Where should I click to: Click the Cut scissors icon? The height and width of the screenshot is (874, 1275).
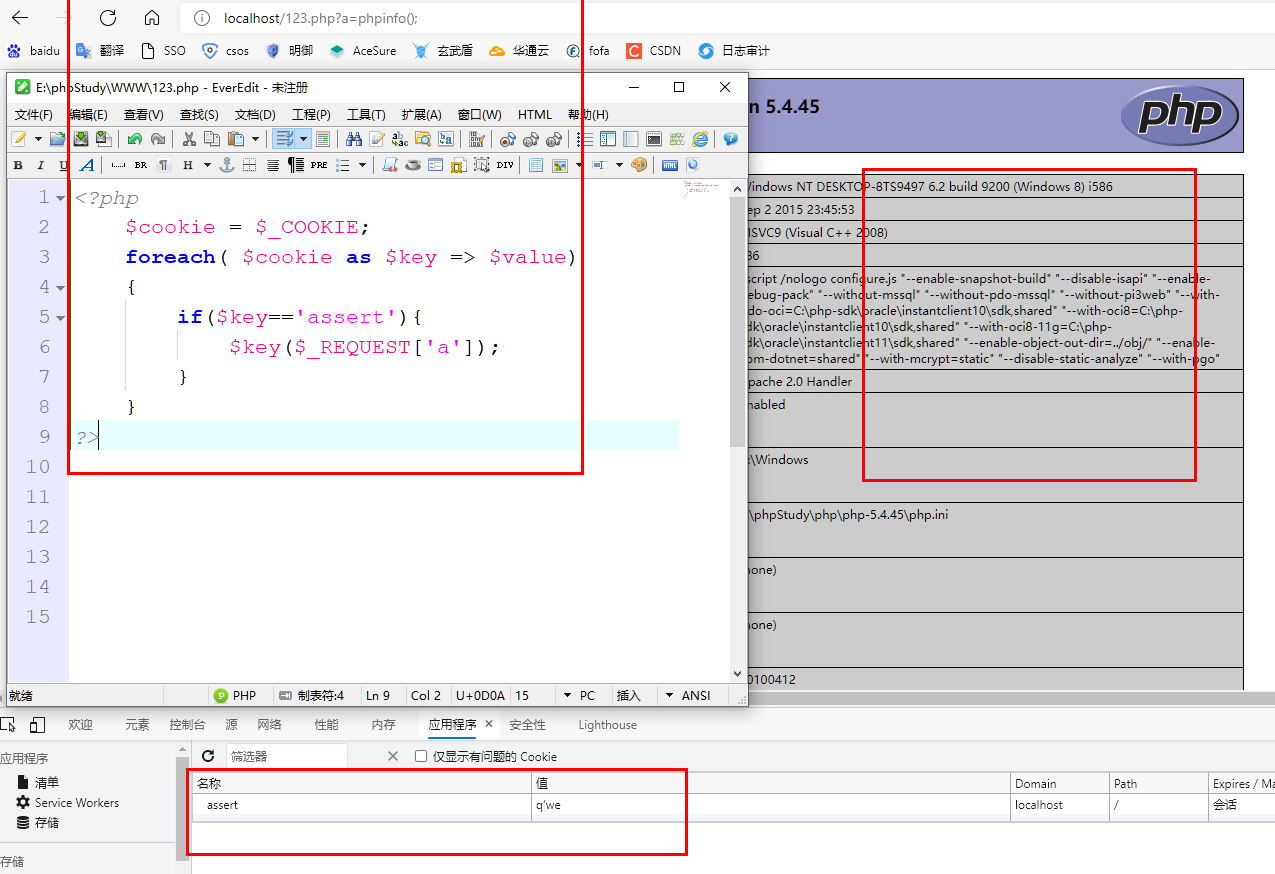(188, 139)
